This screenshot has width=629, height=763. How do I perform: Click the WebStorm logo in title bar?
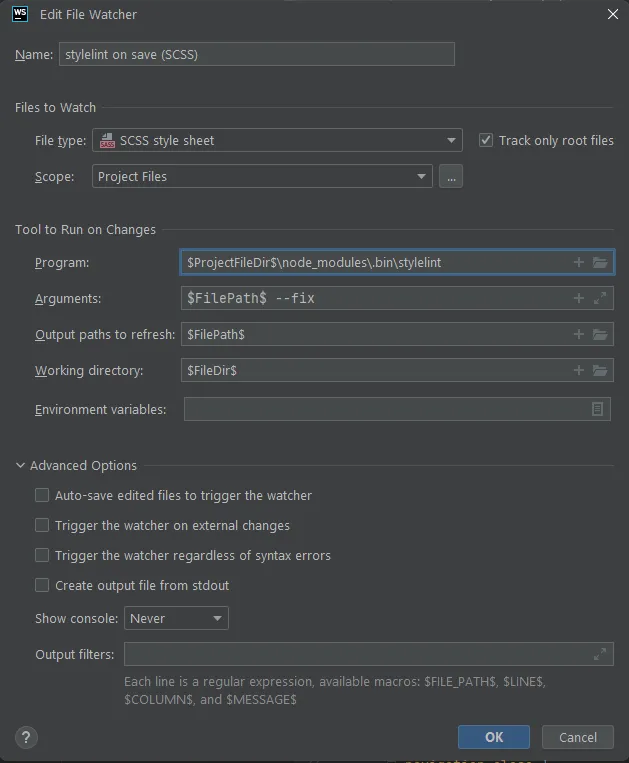point(20,14)
